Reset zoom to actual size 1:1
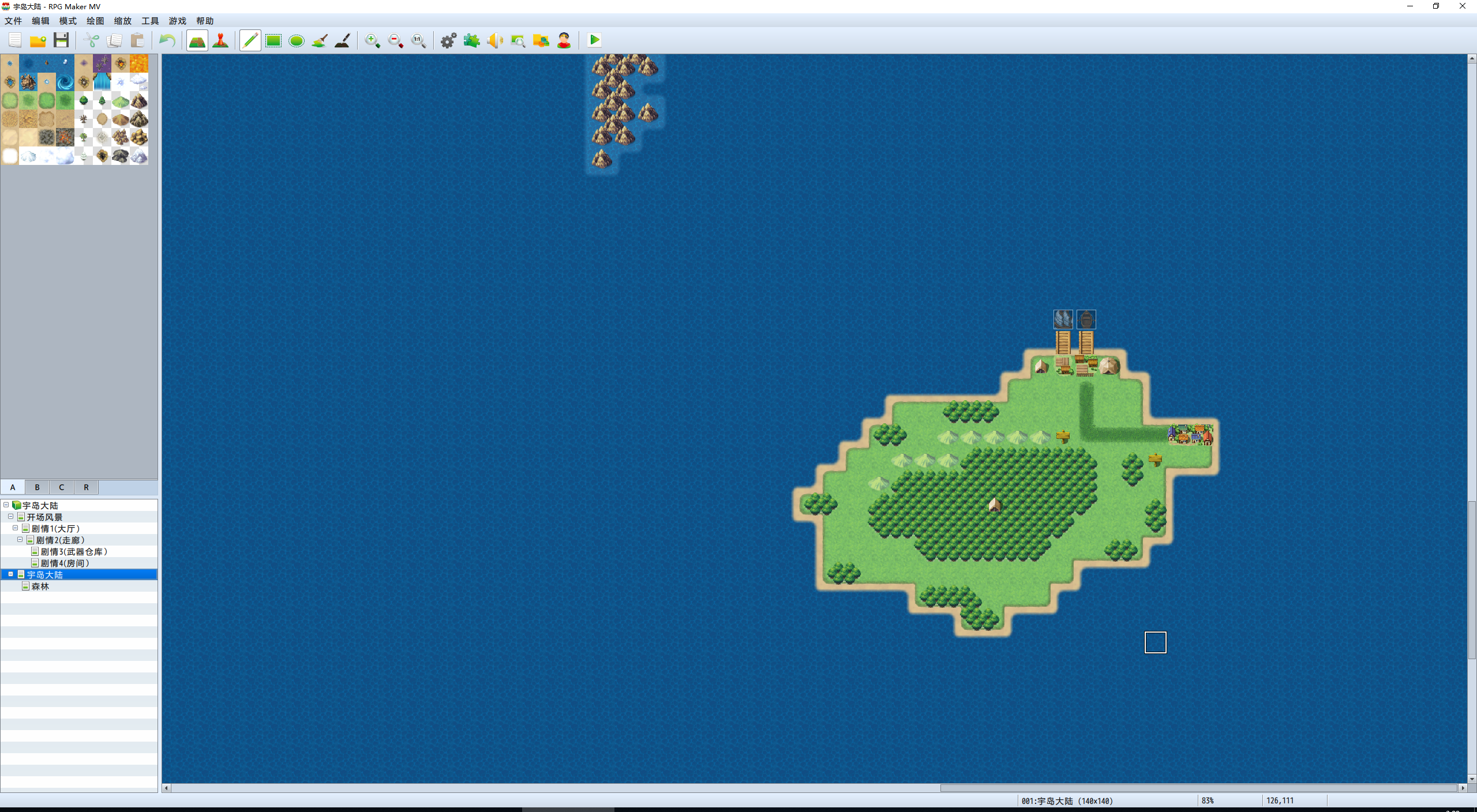The width and height of the screenshot is (1477, 812). (x=419, y=40)
